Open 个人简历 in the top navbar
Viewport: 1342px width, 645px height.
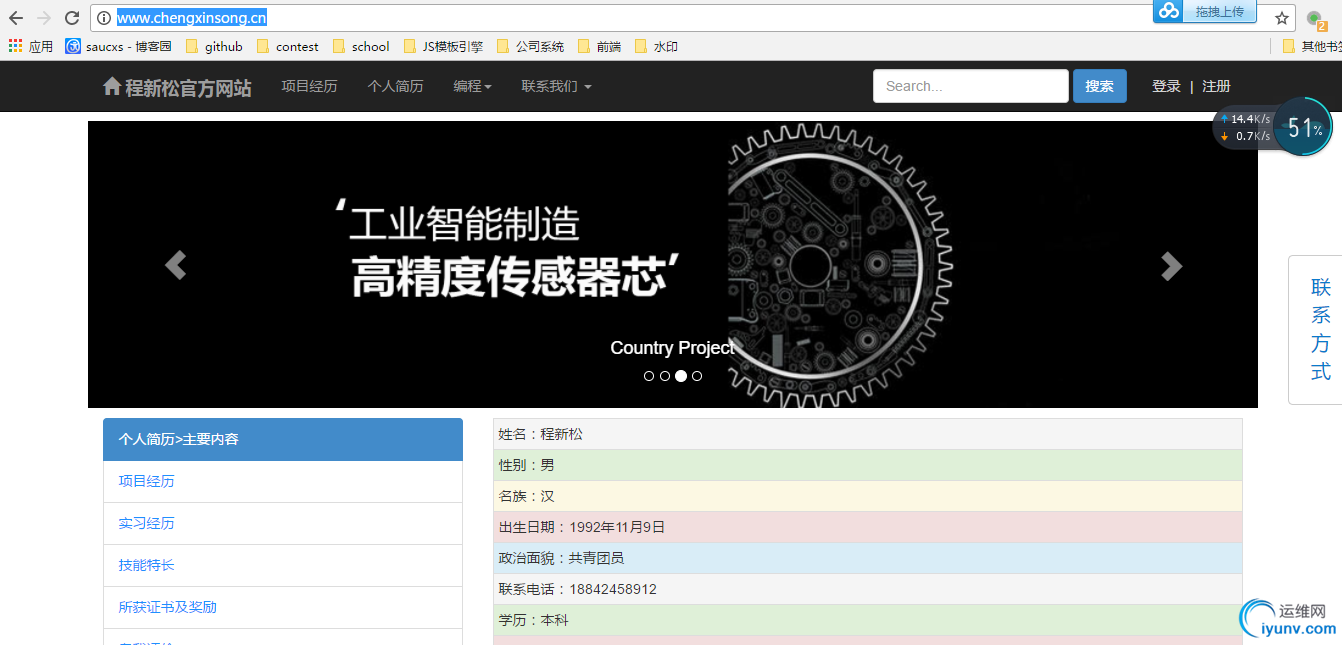point(395,87)
